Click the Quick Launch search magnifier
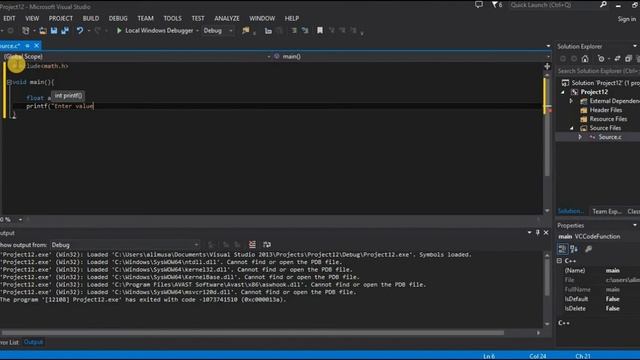The width and height of the screenshot is (640, 360). pyautogui.click(x=603, y=4)
